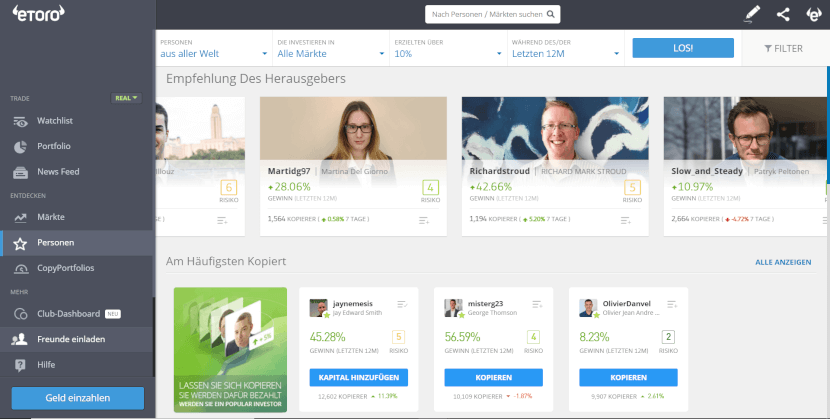Click OlivierDanvel risk score 2 box

click(669, 337)
